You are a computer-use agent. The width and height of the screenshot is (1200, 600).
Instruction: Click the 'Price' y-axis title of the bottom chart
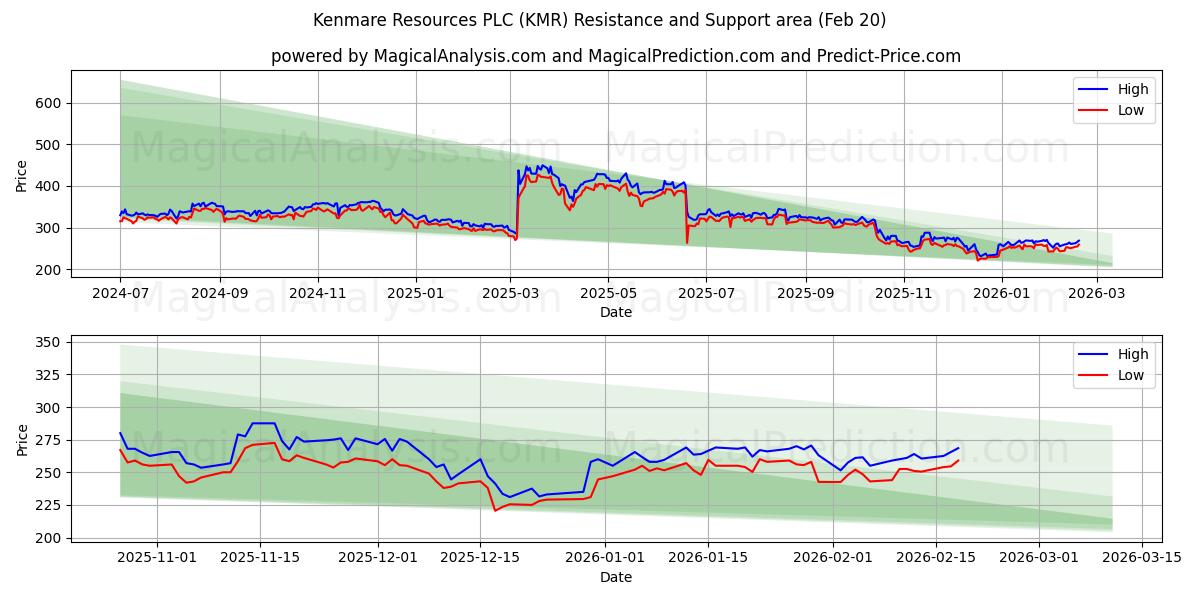coord(22,439)
